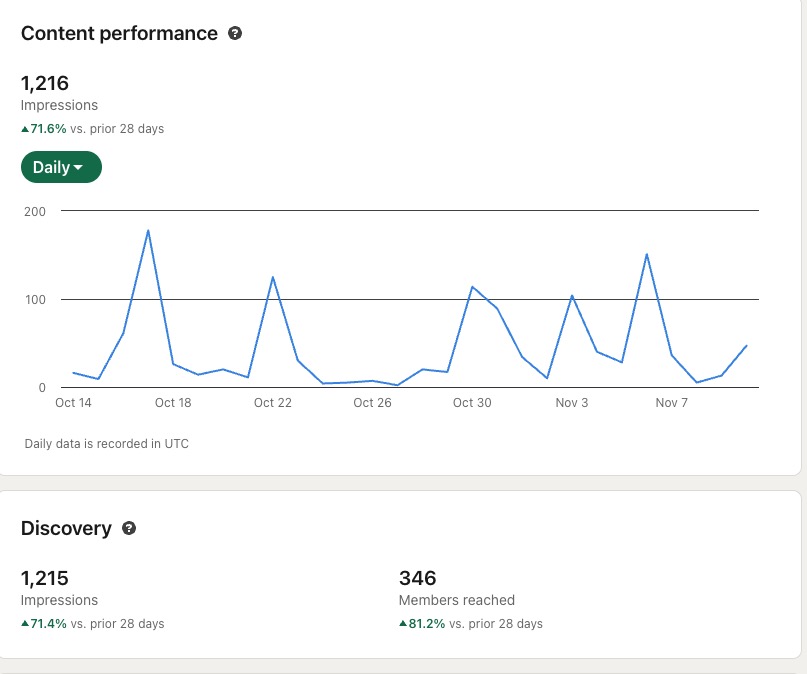Click the 346 members reached figure
Screen dimensions: 807x674
coord(417,578)
